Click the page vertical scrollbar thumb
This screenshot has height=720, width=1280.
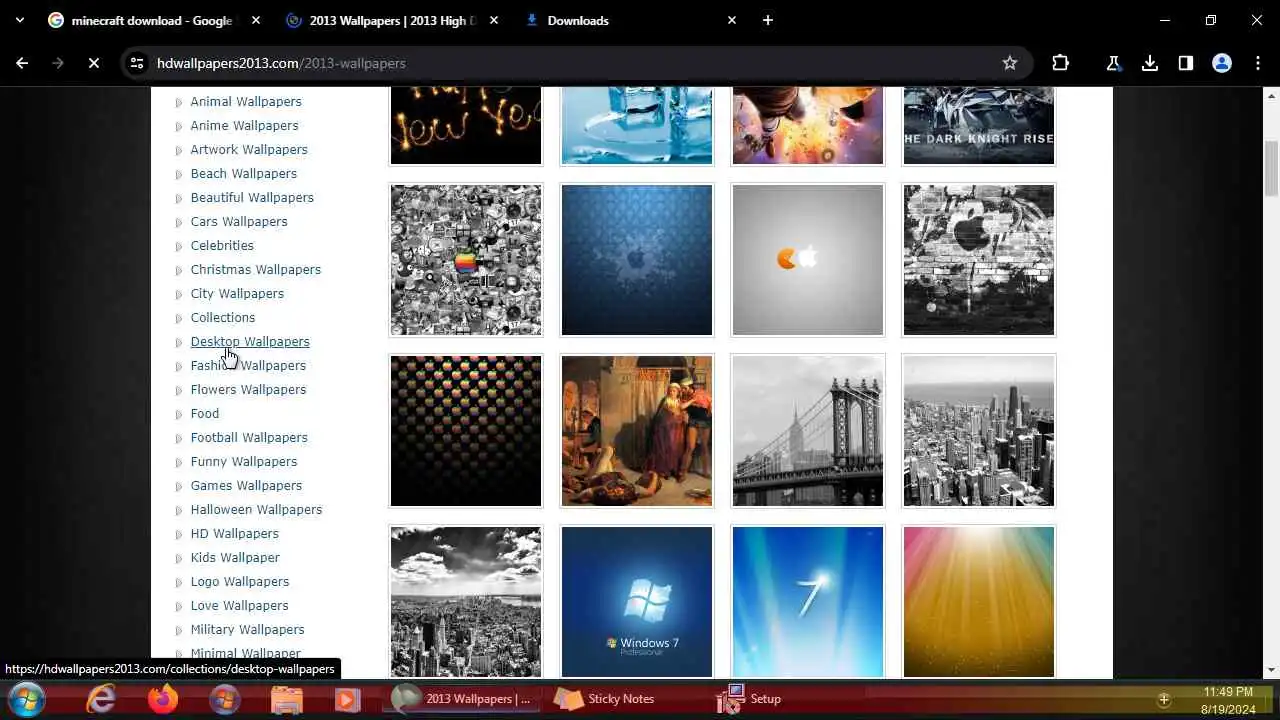point(1271,168)
